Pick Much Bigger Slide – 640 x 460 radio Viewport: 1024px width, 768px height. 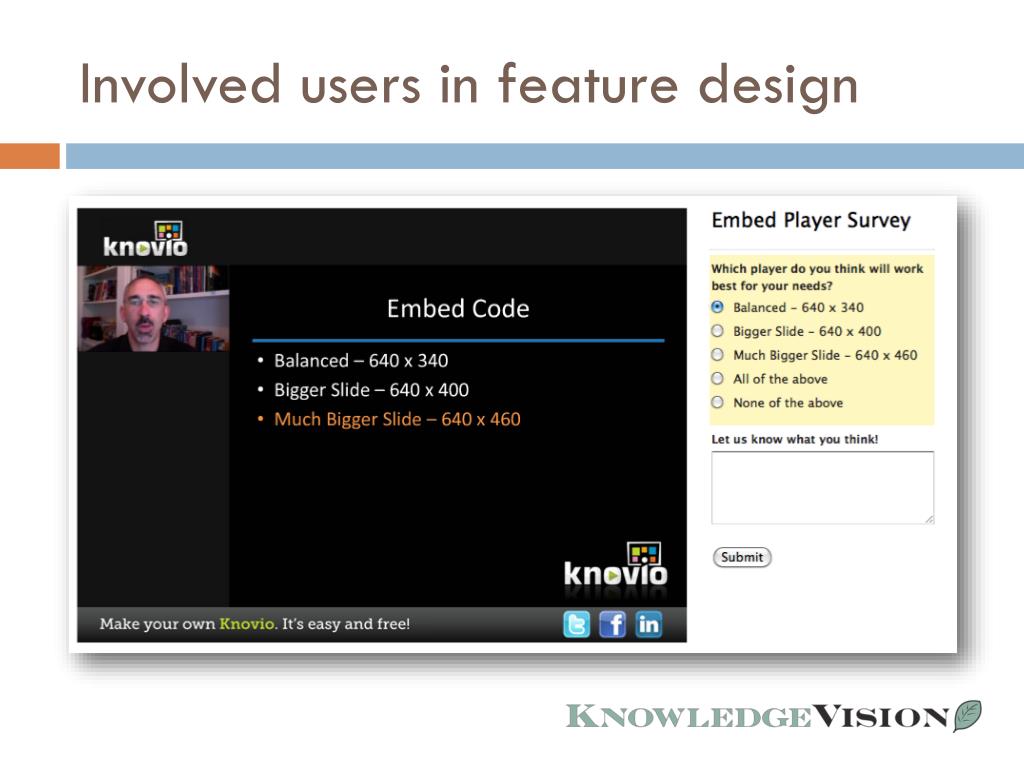coord(718,355)
